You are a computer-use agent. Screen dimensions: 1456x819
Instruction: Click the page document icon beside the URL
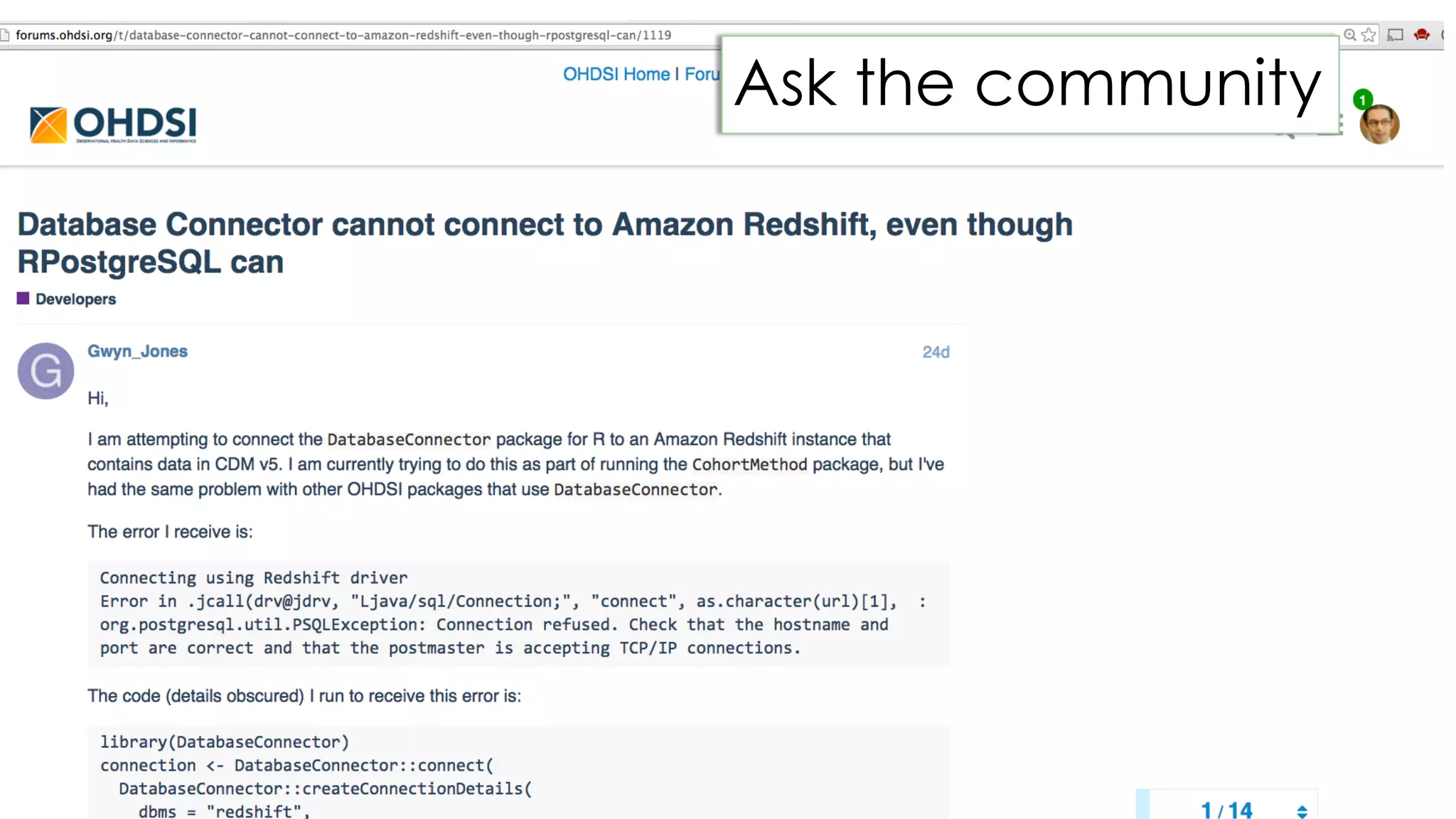[5, 35]
